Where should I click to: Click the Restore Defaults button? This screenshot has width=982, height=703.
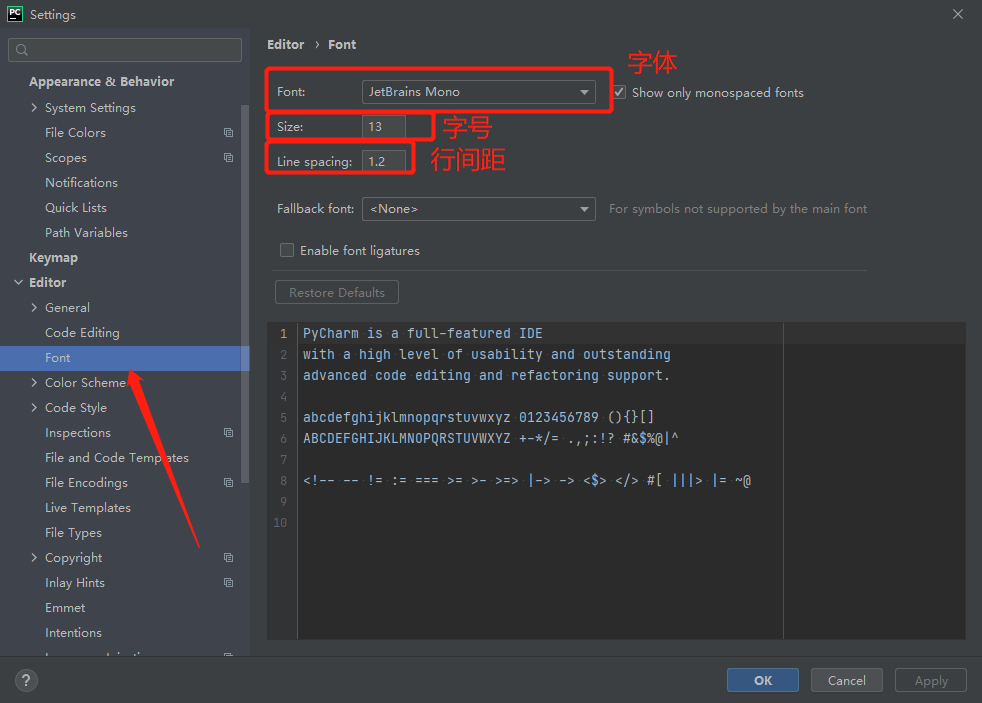337,292
